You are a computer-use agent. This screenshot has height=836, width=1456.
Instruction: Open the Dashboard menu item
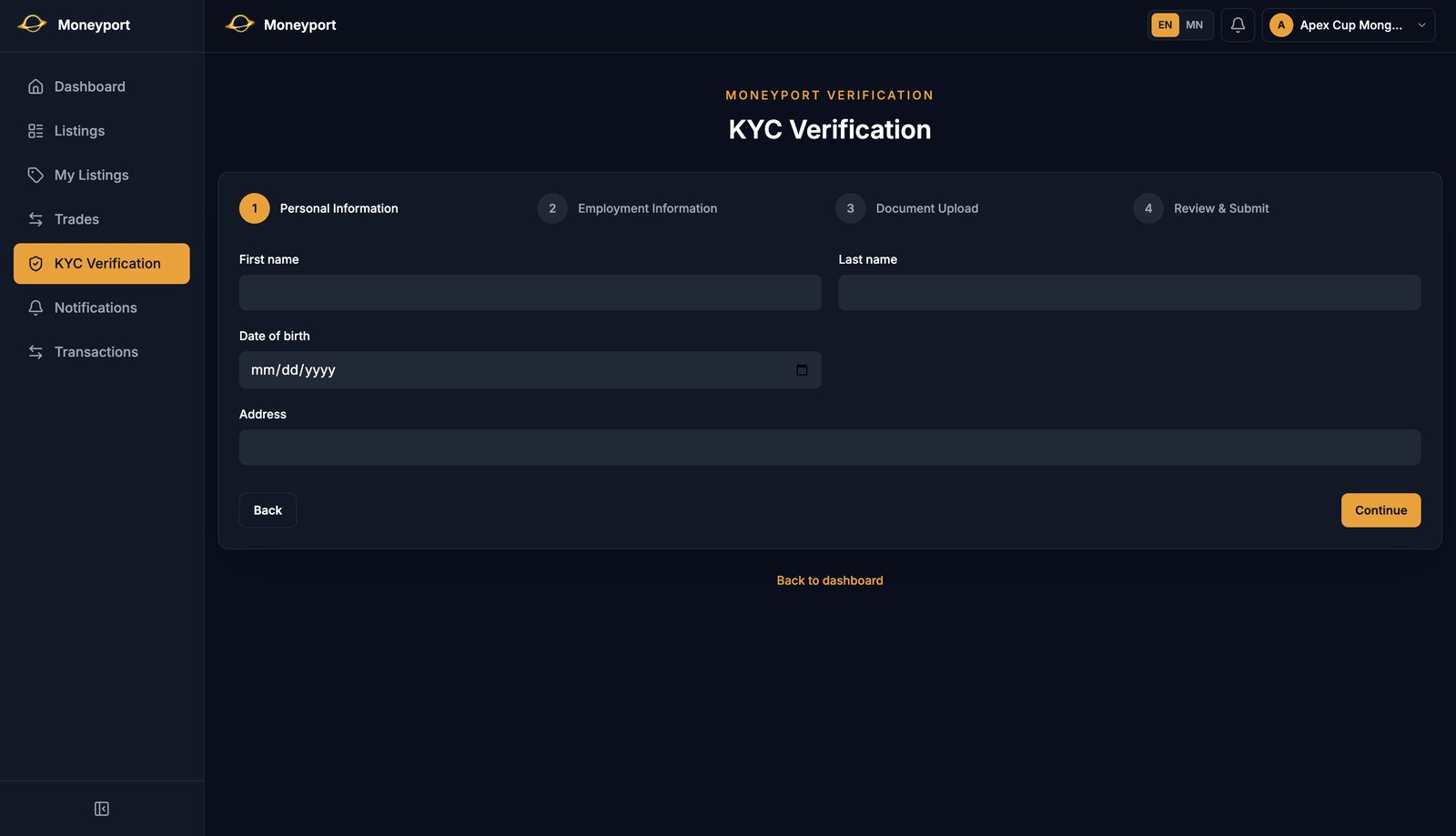point(102,86)
